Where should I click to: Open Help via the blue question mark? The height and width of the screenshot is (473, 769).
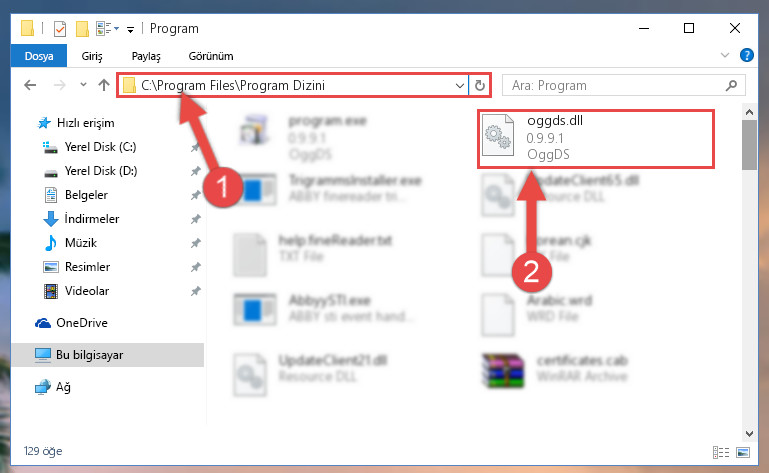(746, 55)
